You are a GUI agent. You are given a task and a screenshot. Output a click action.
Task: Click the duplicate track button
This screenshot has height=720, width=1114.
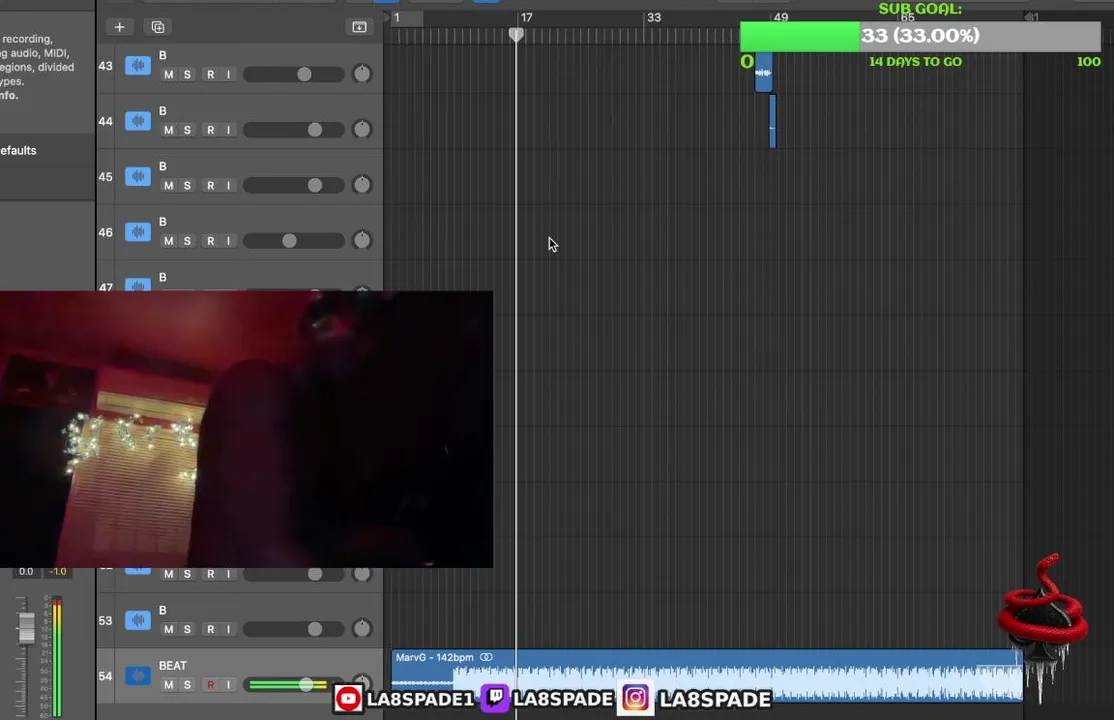pos(158,27)
